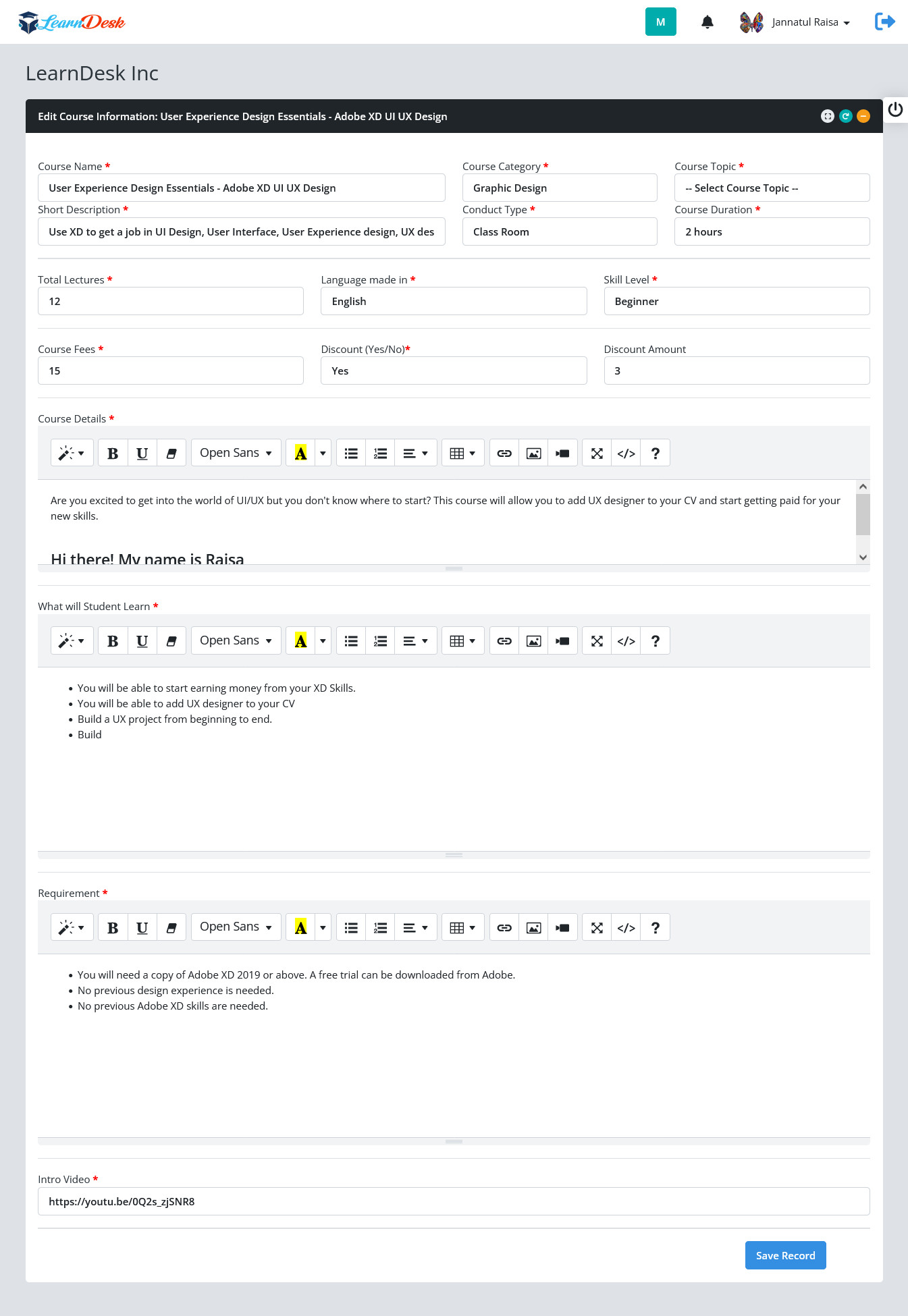Apply yellow highlight color in Student Learn editor
The image size is (908, 1316).
[x=301, y=641]
